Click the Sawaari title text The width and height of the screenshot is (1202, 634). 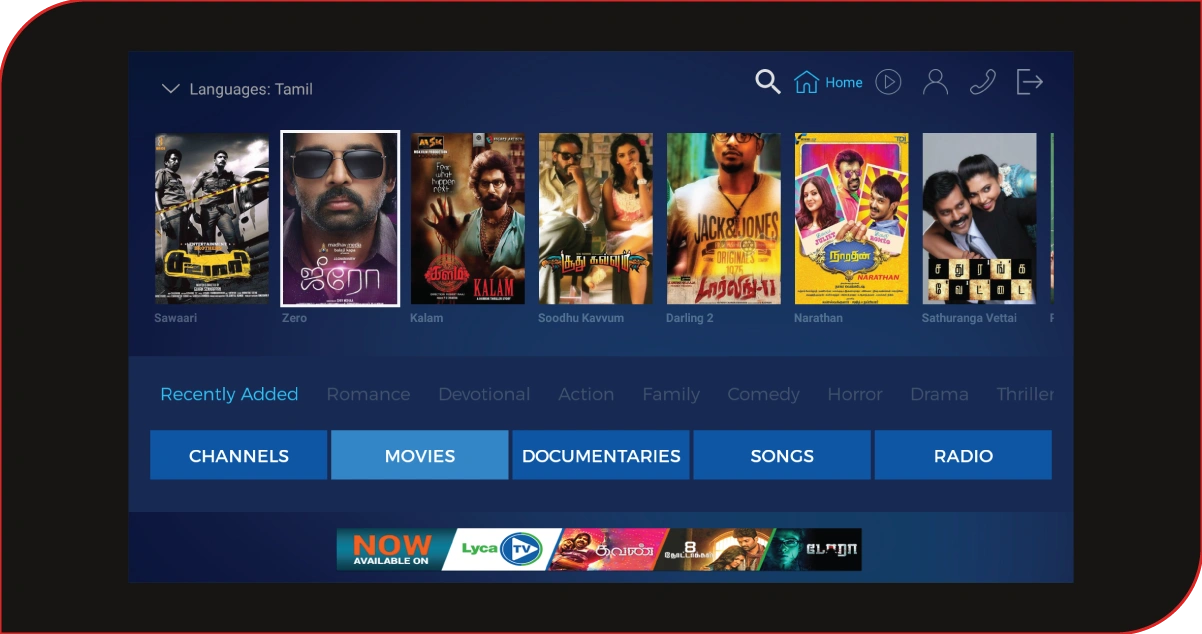click(x=176, y=318)
